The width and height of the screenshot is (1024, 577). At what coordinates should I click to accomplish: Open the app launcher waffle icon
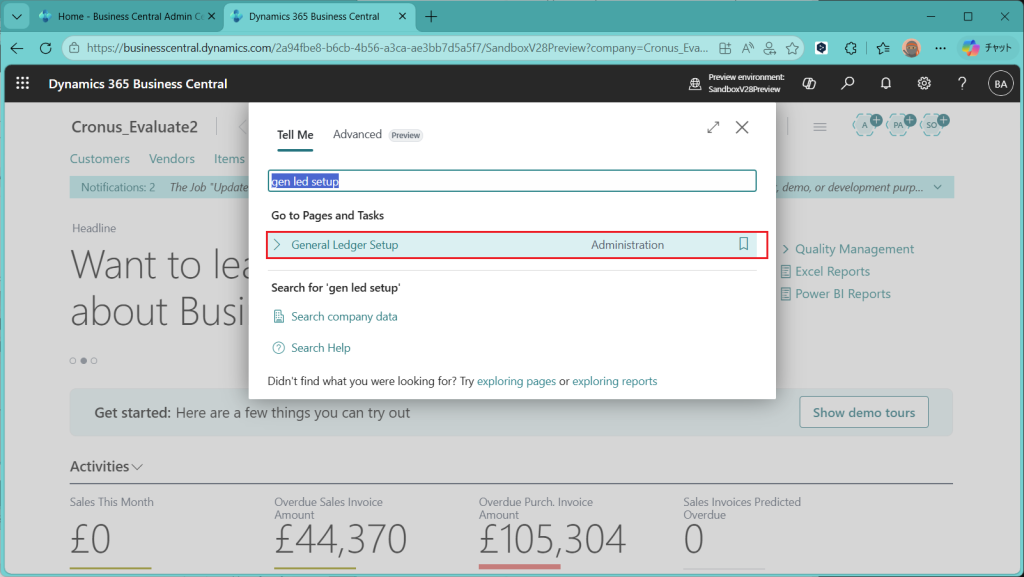click(22, 84)
